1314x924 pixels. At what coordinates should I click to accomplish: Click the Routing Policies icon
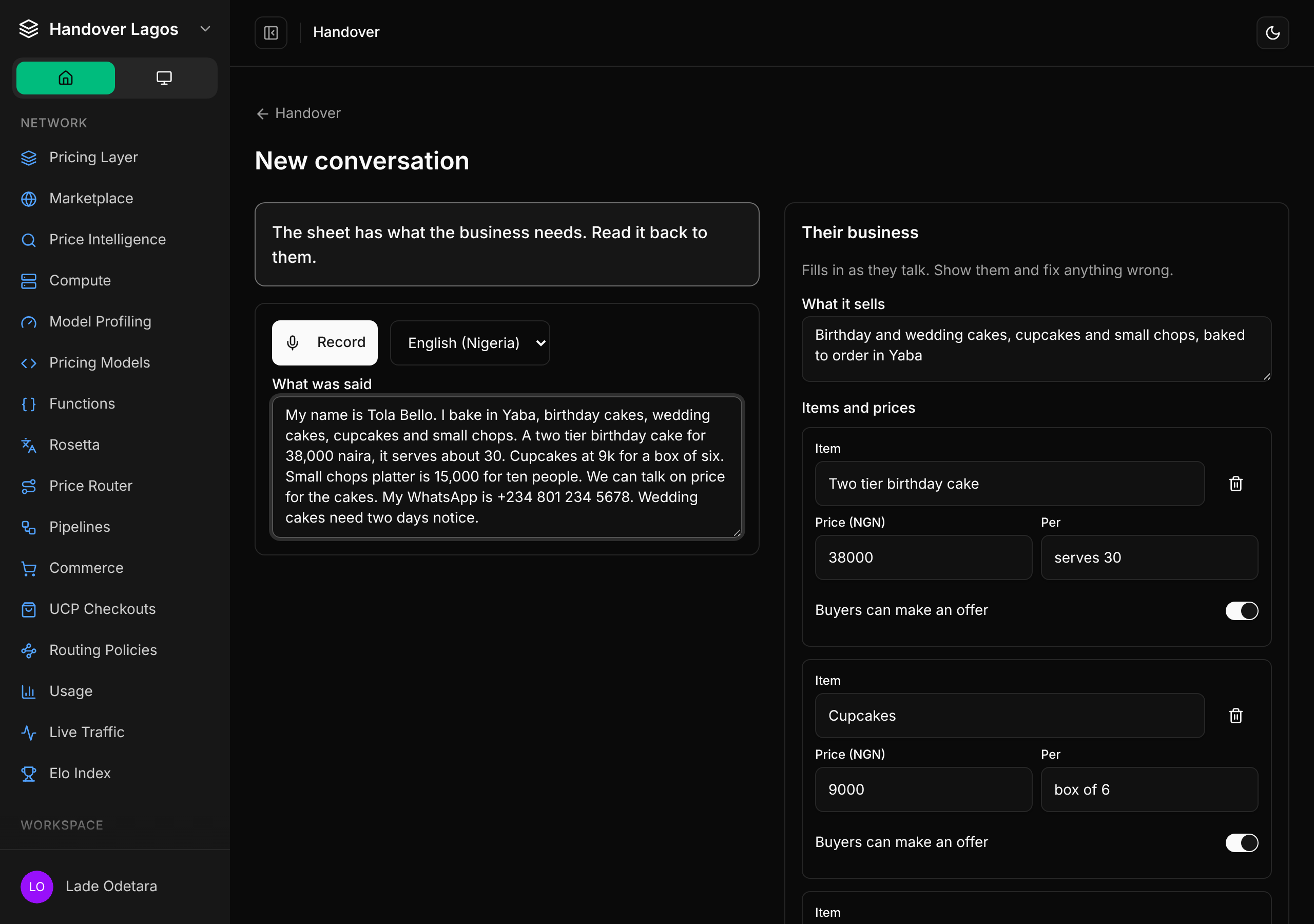(29, 651)
